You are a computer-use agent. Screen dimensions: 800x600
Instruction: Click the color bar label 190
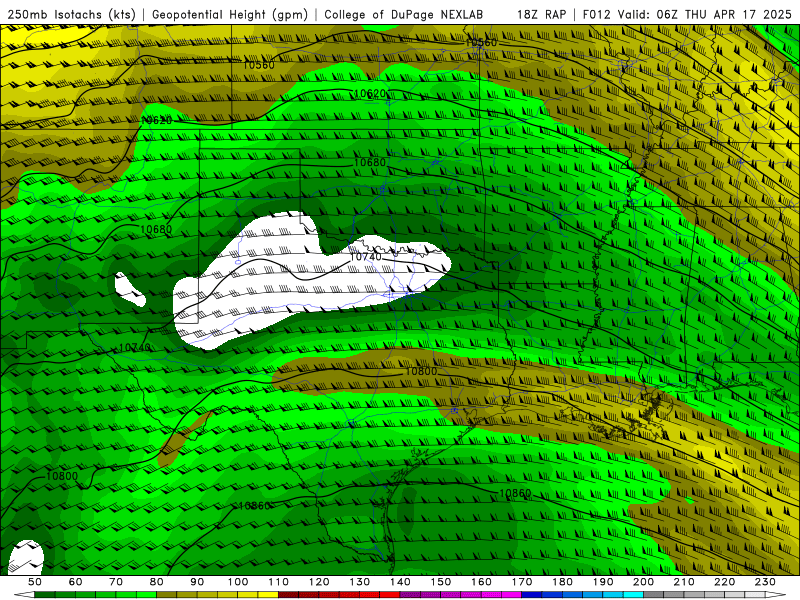tap(603, 582)
